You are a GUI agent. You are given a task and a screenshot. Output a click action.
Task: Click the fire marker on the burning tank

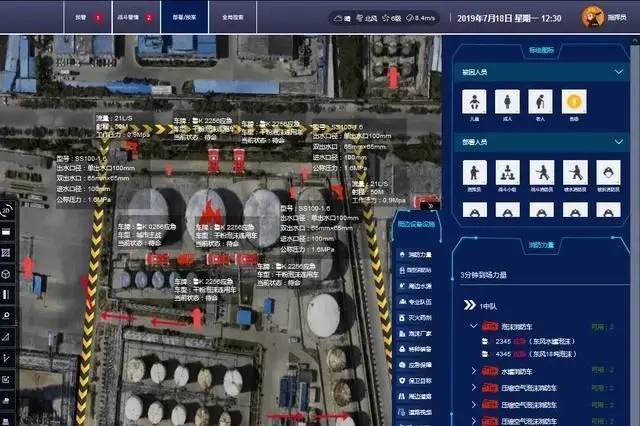[x=209, y=212]
